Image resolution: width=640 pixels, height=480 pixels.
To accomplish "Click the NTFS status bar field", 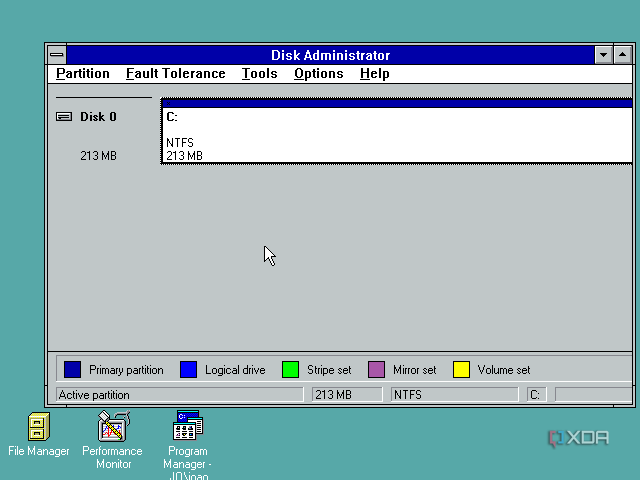I will (455, 395).
